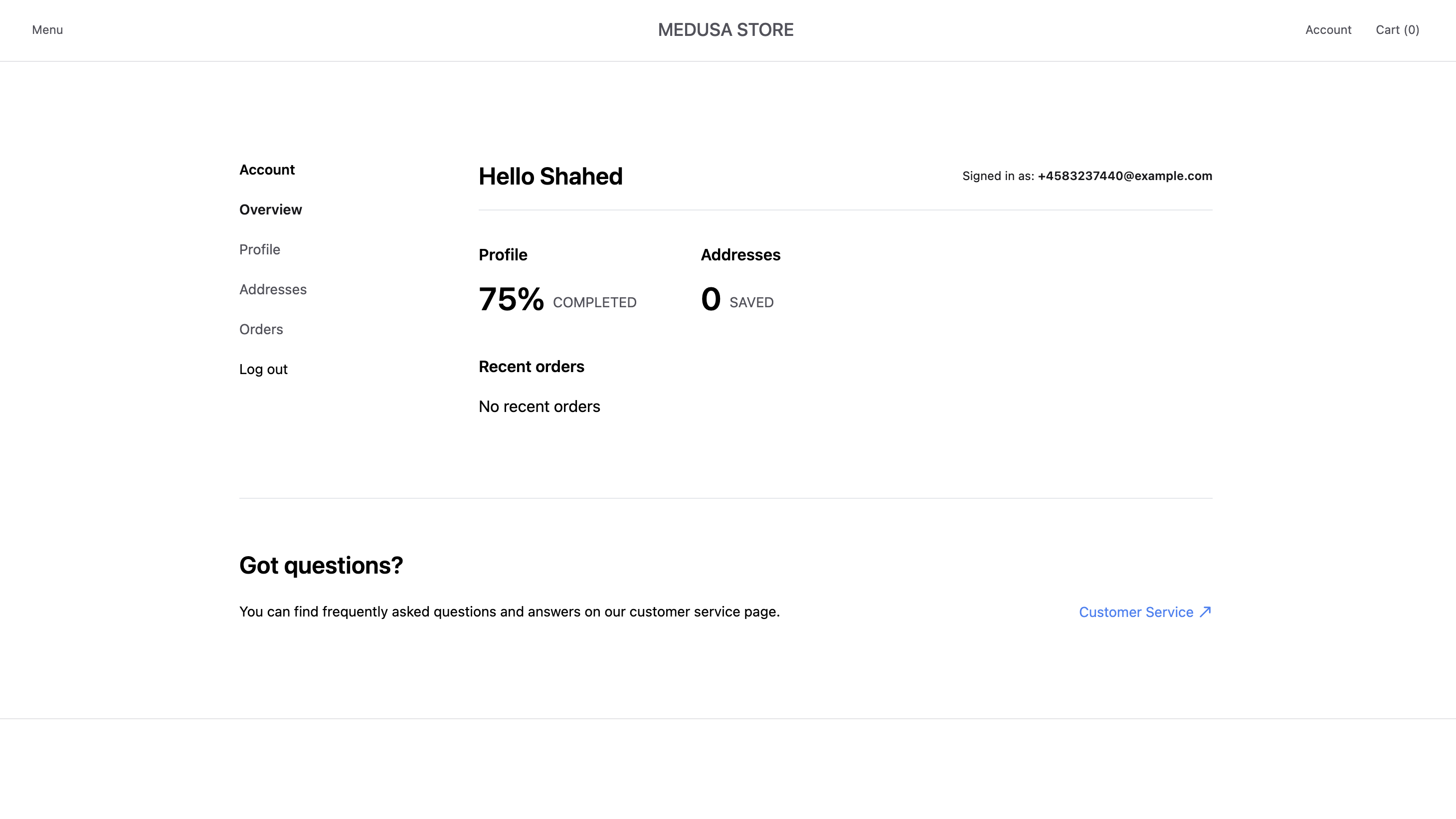Click the Profile summary heading
Viewport: 1456px width, 819px height.
[503, 255]
